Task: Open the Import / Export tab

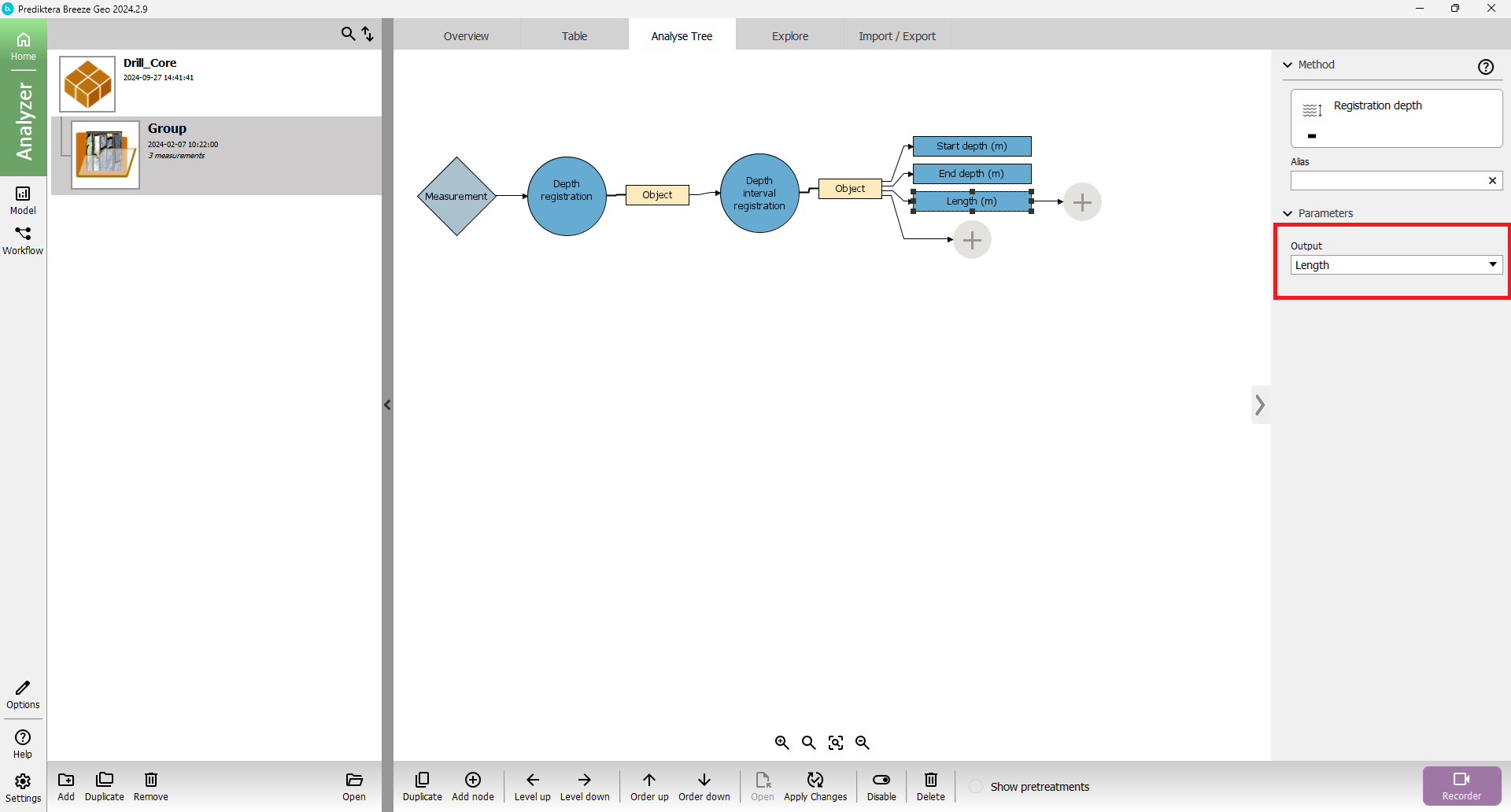Action: (896, 36)
